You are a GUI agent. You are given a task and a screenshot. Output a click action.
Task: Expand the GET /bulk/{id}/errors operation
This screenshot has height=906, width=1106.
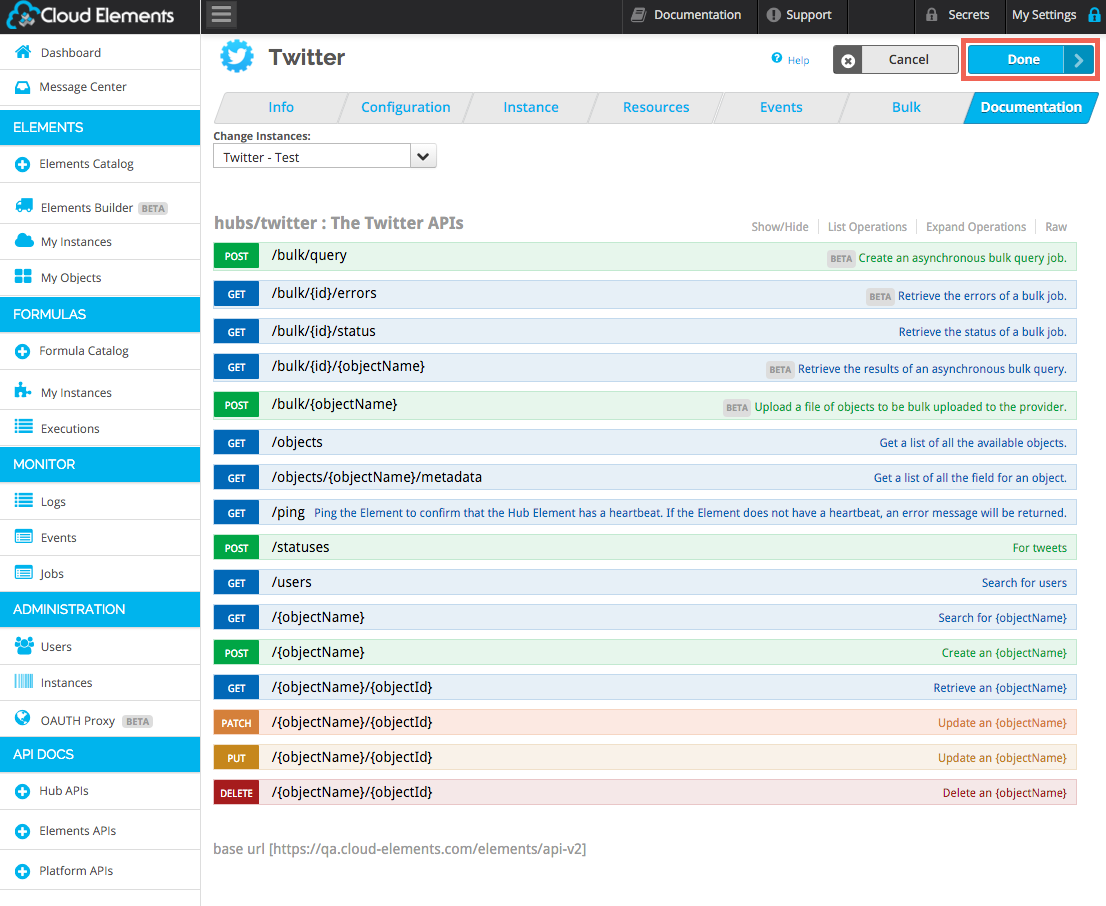coord(645,294)
